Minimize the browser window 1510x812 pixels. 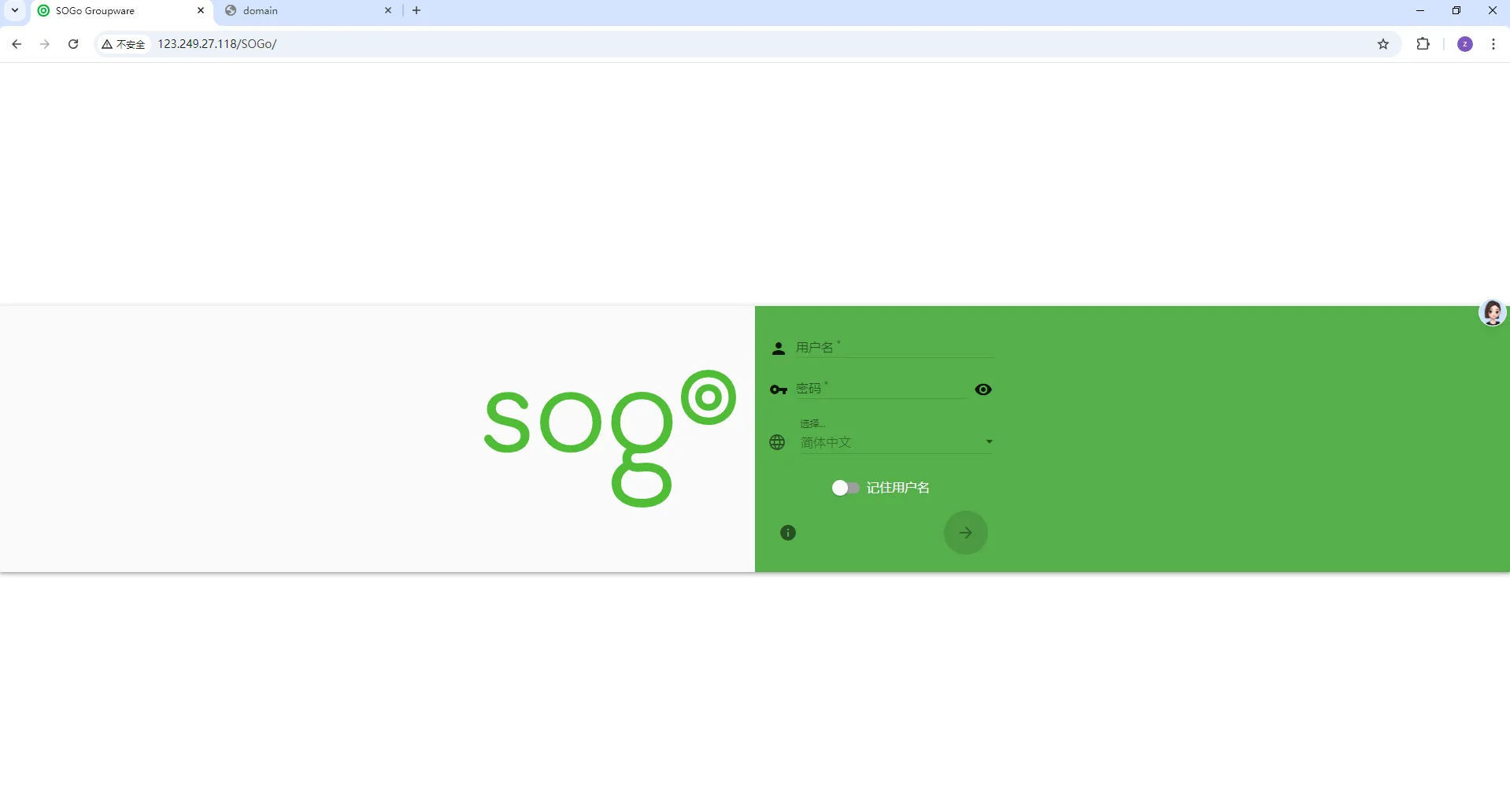click(x=1420, y=11)
